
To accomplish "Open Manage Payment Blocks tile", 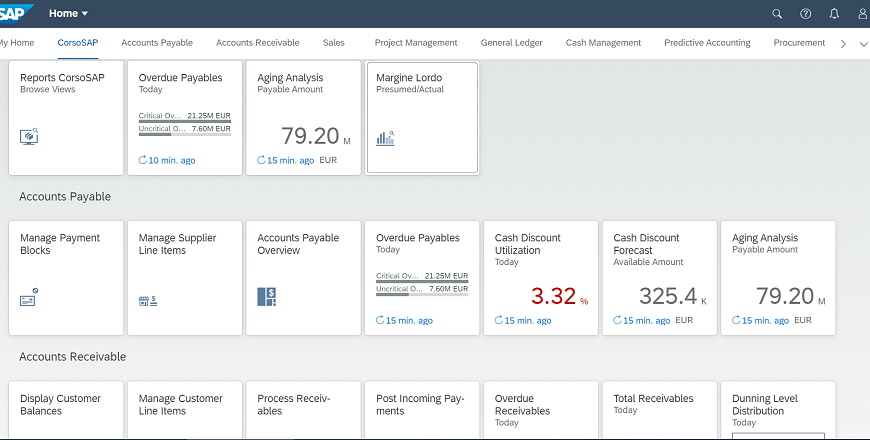I will click(x=66, y=277).
